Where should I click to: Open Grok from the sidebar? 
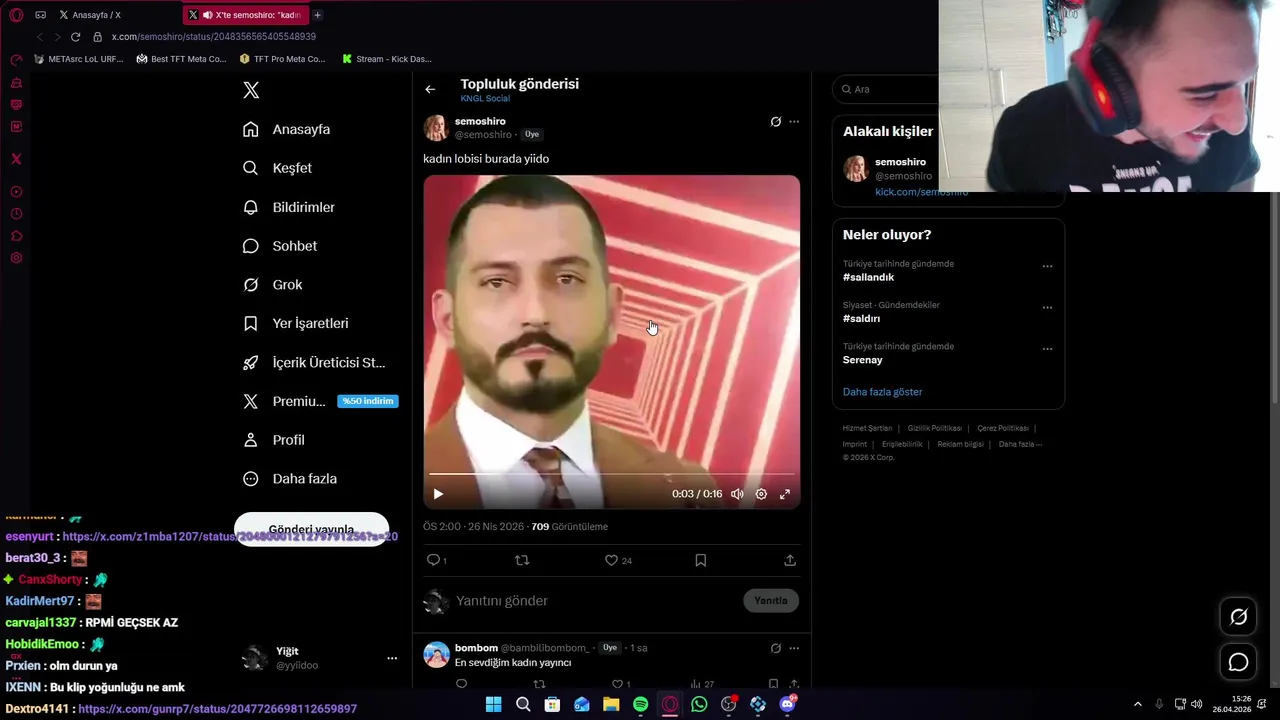click(x=272, y=285)
